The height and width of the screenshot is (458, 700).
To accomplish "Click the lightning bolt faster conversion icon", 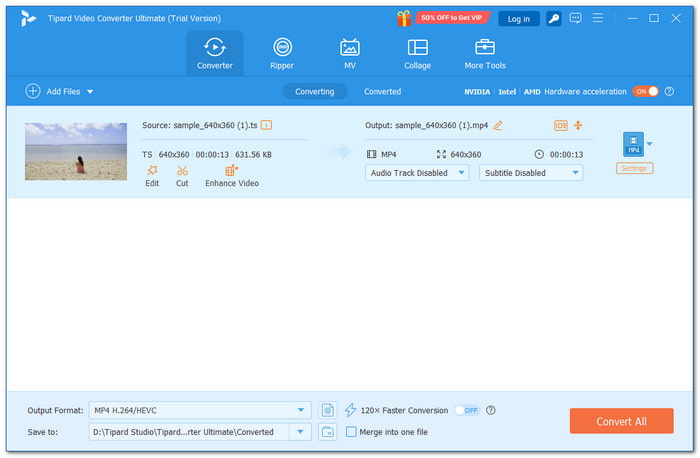I will tap(350, 410).
